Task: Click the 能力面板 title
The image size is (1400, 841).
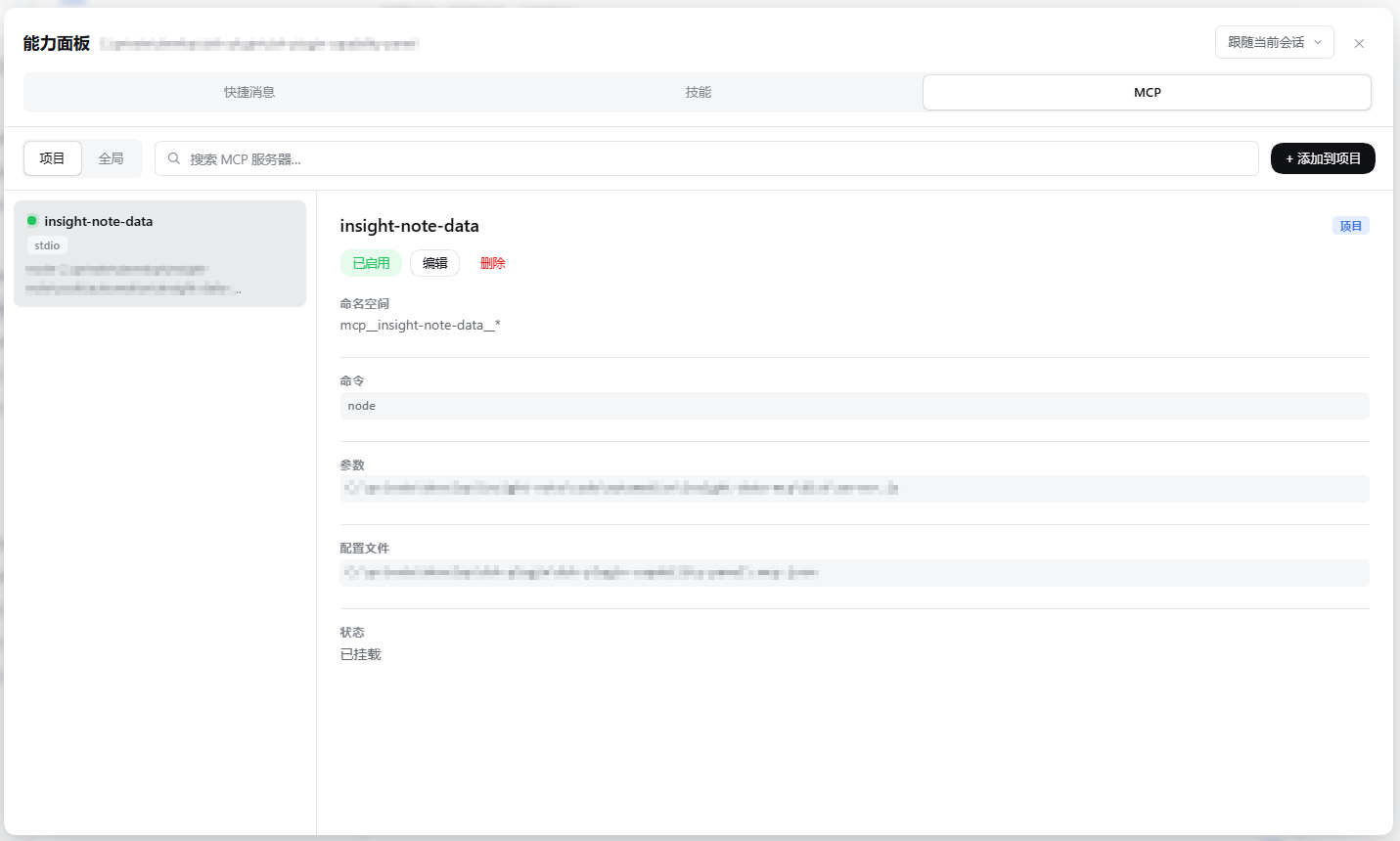Action: click(57, 43)
